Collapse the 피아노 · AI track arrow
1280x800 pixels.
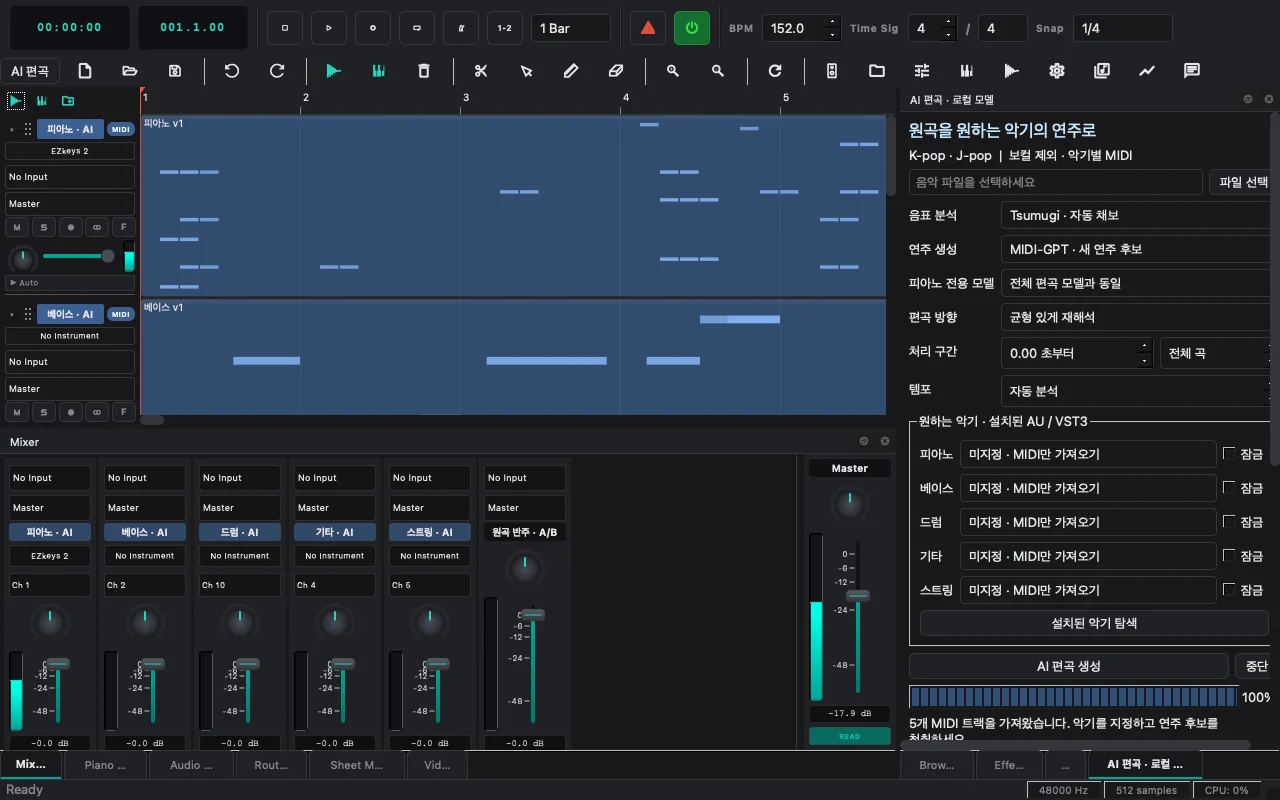(12, 130)
